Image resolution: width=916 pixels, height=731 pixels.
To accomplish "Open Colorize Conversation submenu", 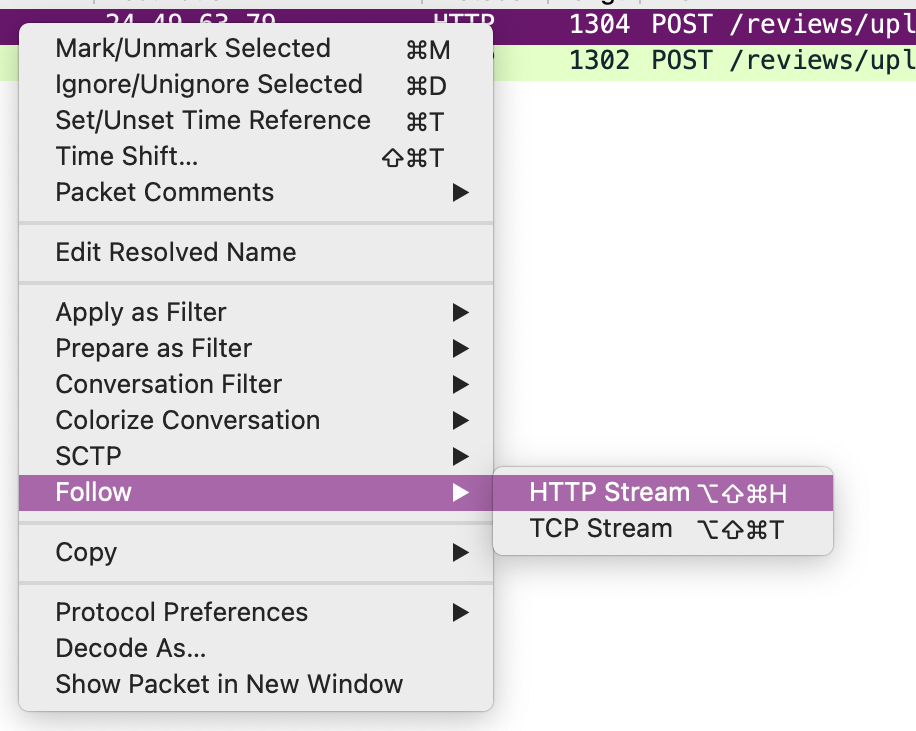I will pos(188,420).
